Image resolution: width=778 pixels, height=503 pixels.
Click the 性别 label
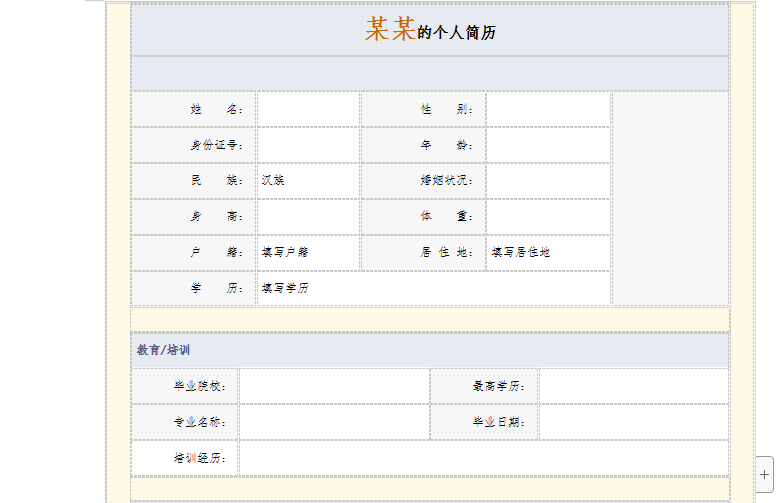447,109
